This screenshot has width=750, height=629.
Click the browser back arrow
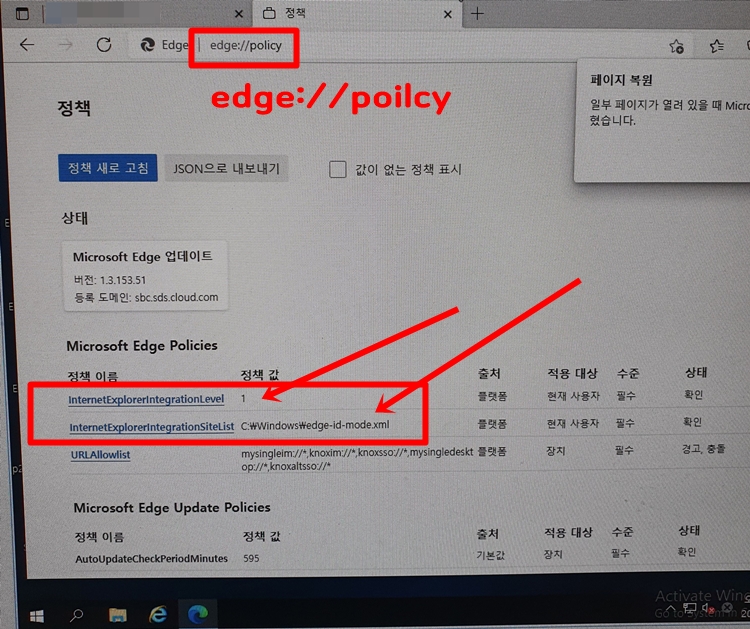[x=27, y=45]
